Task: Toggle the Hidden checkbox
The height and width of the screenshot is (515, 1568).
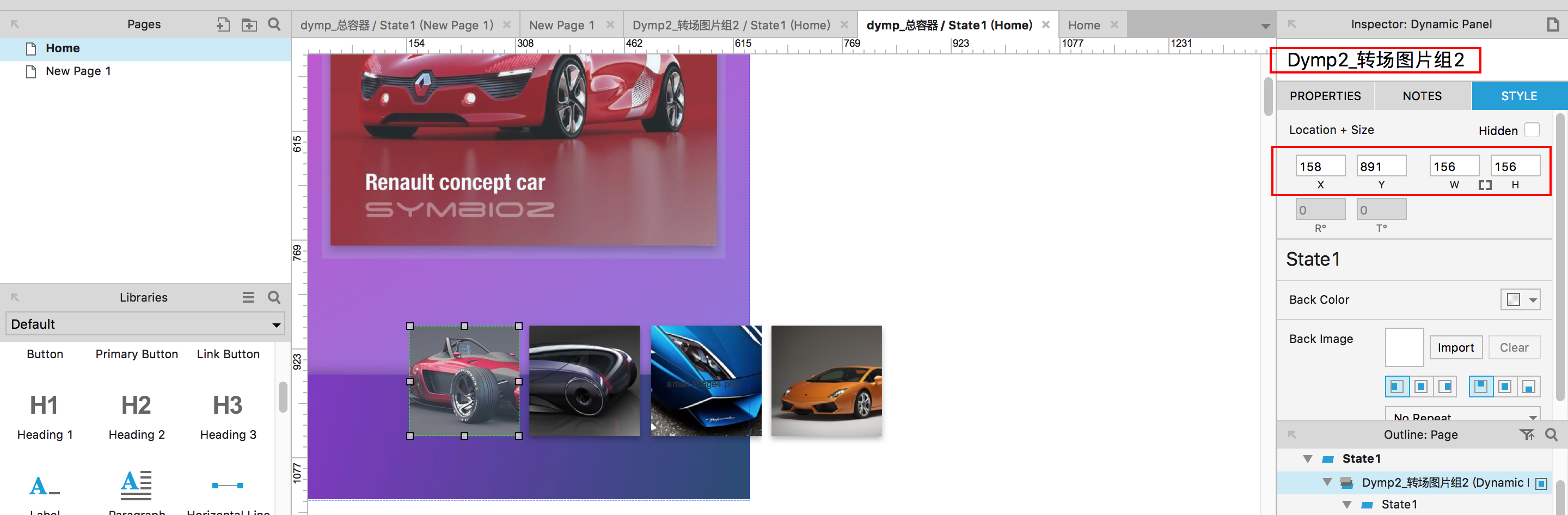Action: coord(1532,130)
